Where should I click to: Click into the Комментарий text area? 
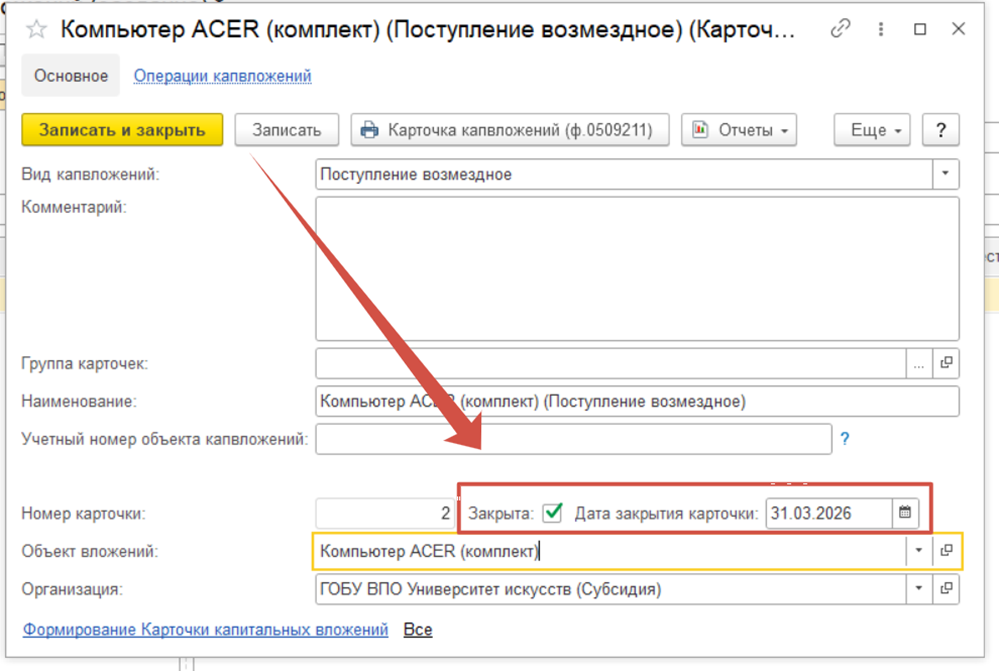coord(637,268)
